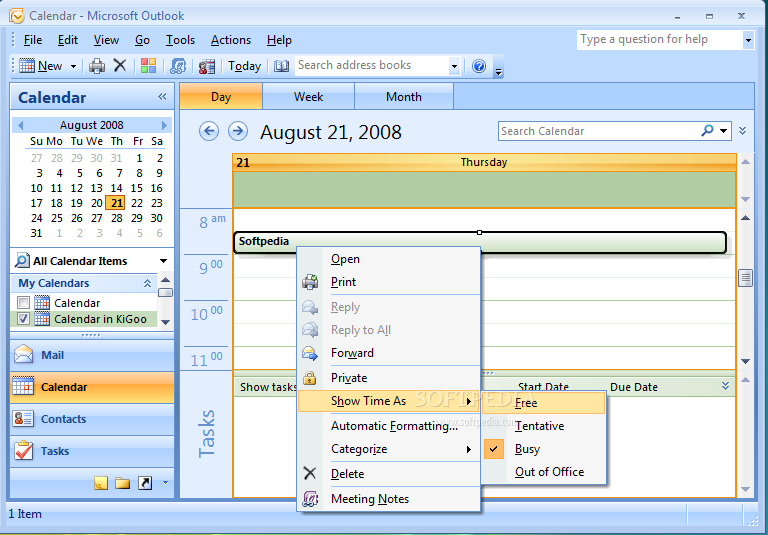Uncheck the Calendar in KiGoo checkbox
Screen dimensions: 768x535
(x=24, y=319)
